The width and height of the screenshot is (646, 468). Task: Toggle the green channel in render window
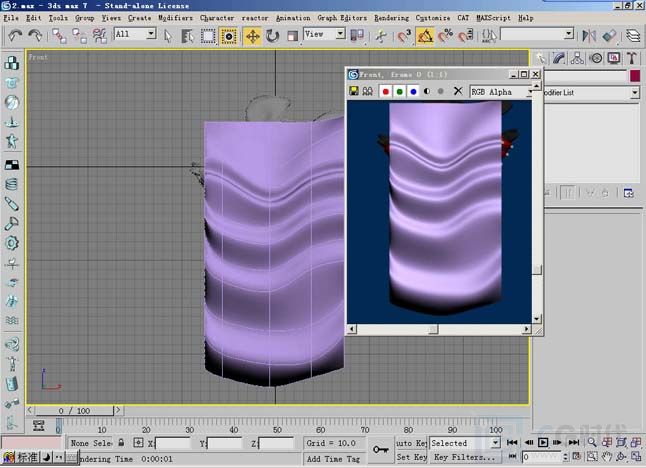399,91
